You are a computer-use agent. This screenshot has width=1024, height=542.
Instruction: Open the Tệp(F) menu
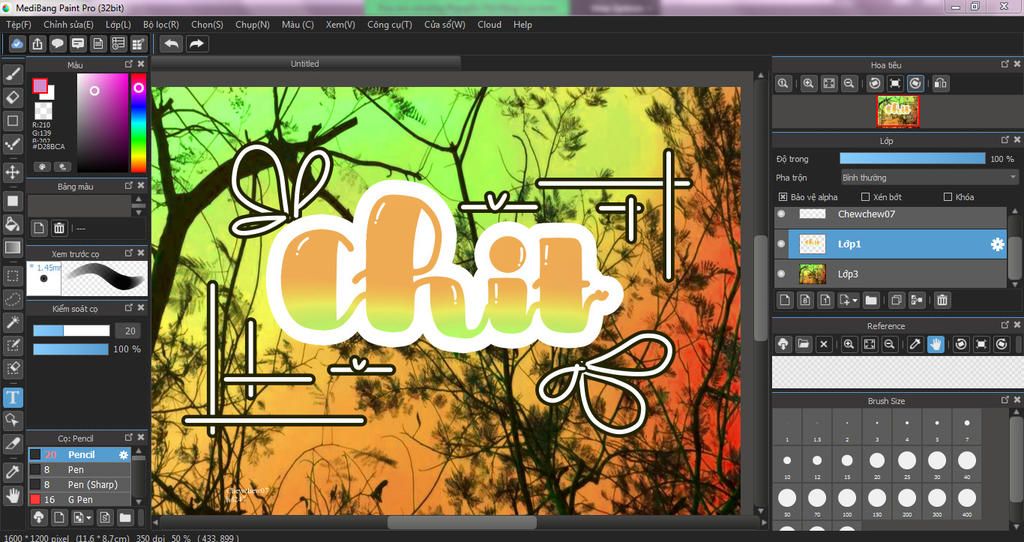point(18,24)
